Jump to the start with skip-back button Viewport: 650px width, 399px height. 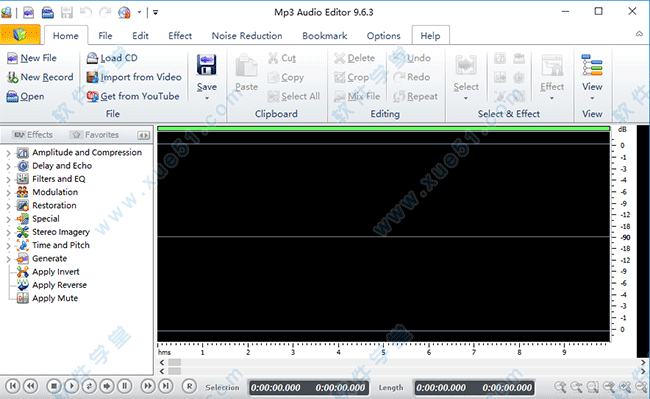(13, 386)
